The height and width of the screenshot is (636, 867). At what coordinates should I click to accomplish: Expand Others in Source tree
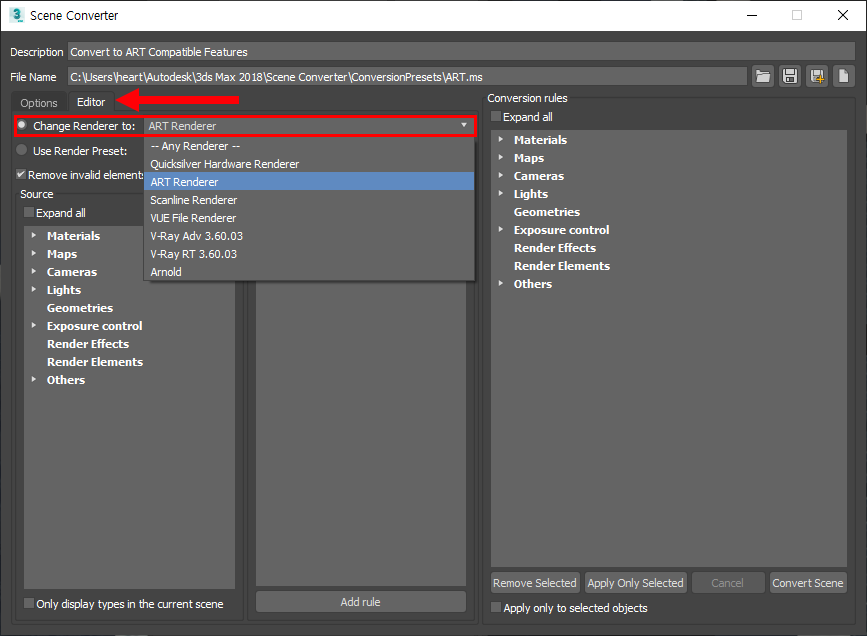pyautogui.click(x=34, y=379)
